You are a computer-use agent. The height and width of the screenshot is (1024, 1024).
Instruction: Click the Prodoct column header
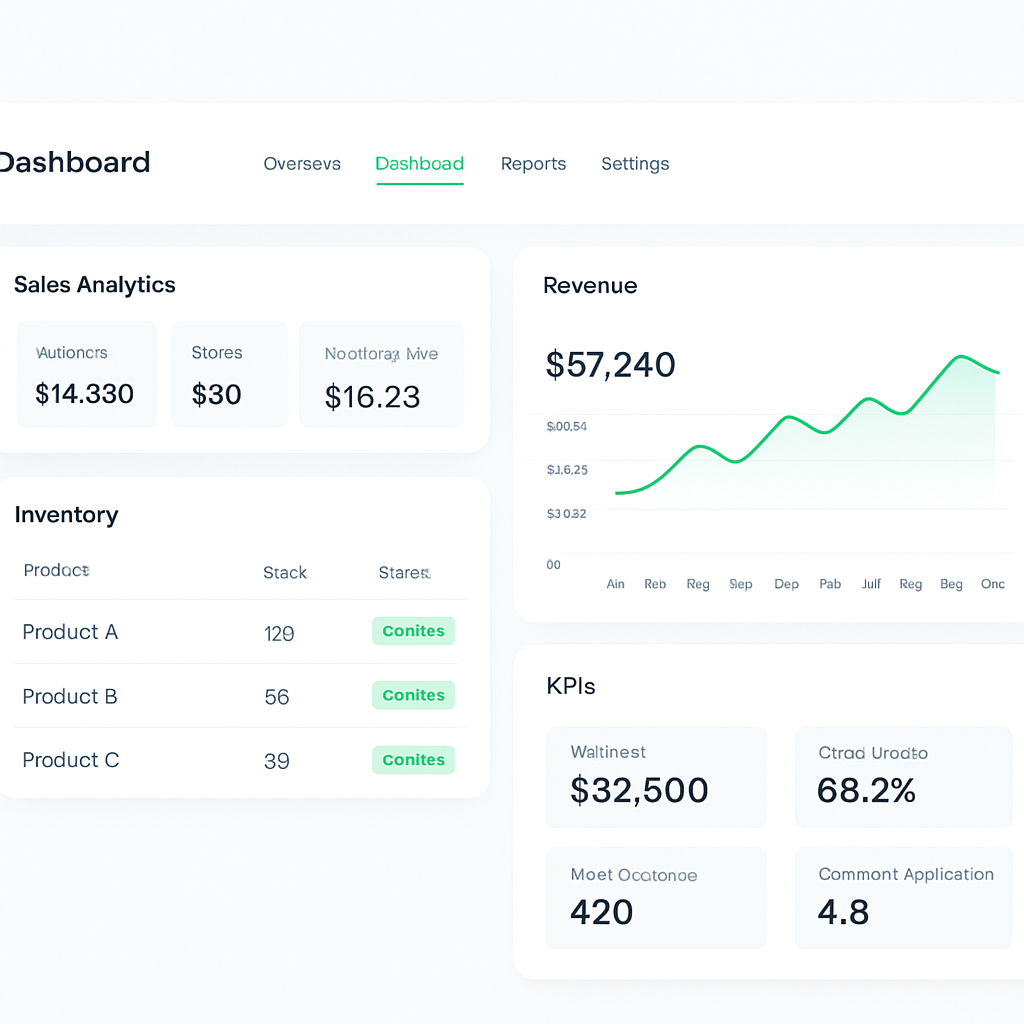56,570
